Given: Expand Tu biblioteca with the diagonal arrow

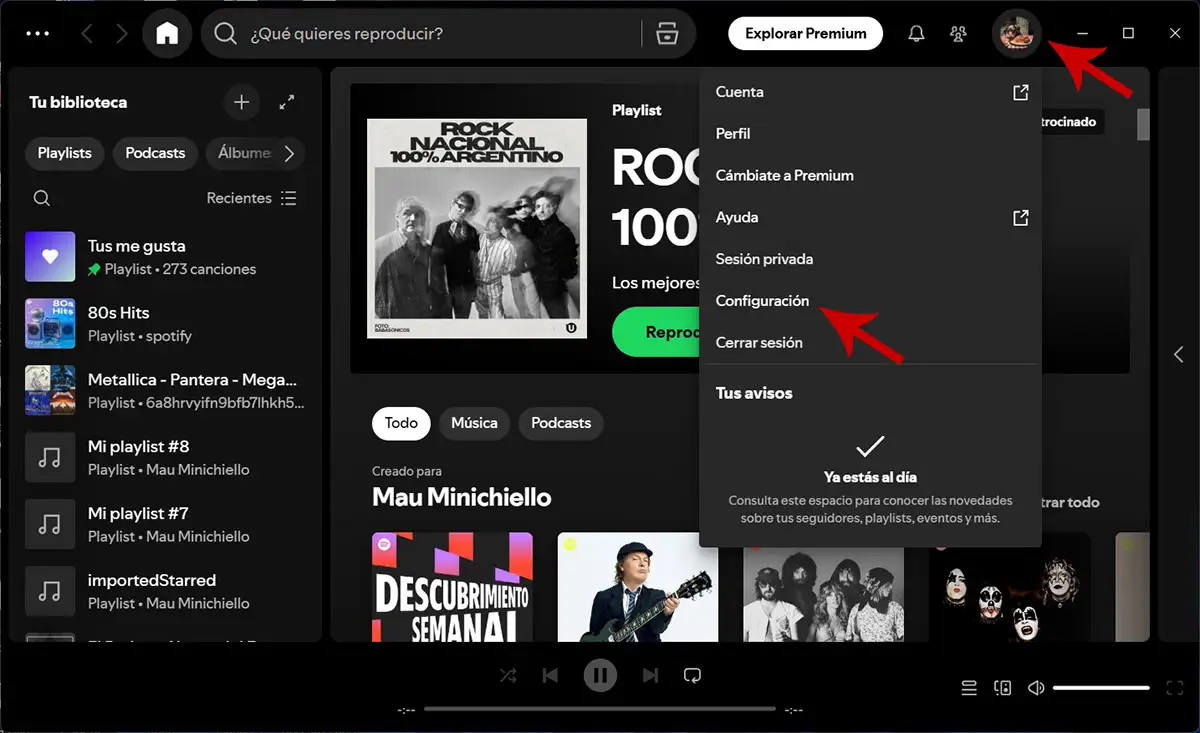Looking at the screenshot, I should (288, 102).
